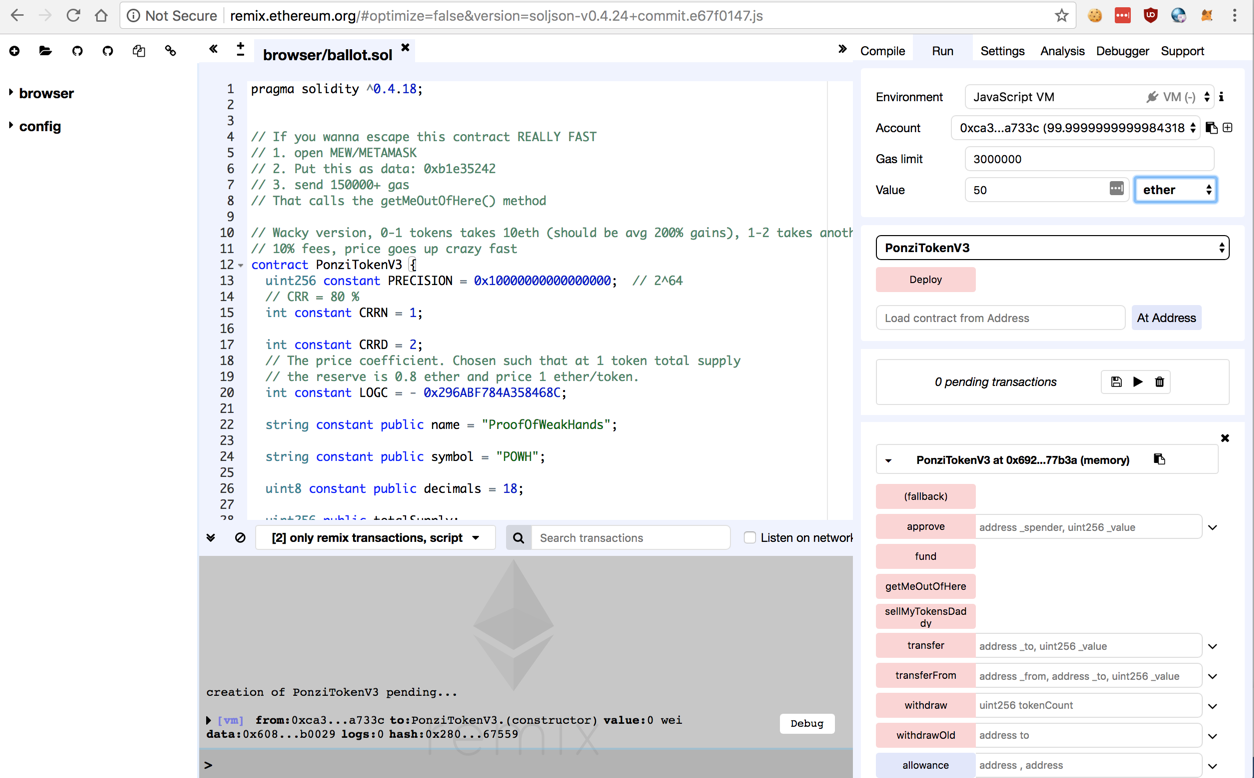Click the Load contract from Address field
This screenshot has width=1254, height=778.
coord(1000,318)
